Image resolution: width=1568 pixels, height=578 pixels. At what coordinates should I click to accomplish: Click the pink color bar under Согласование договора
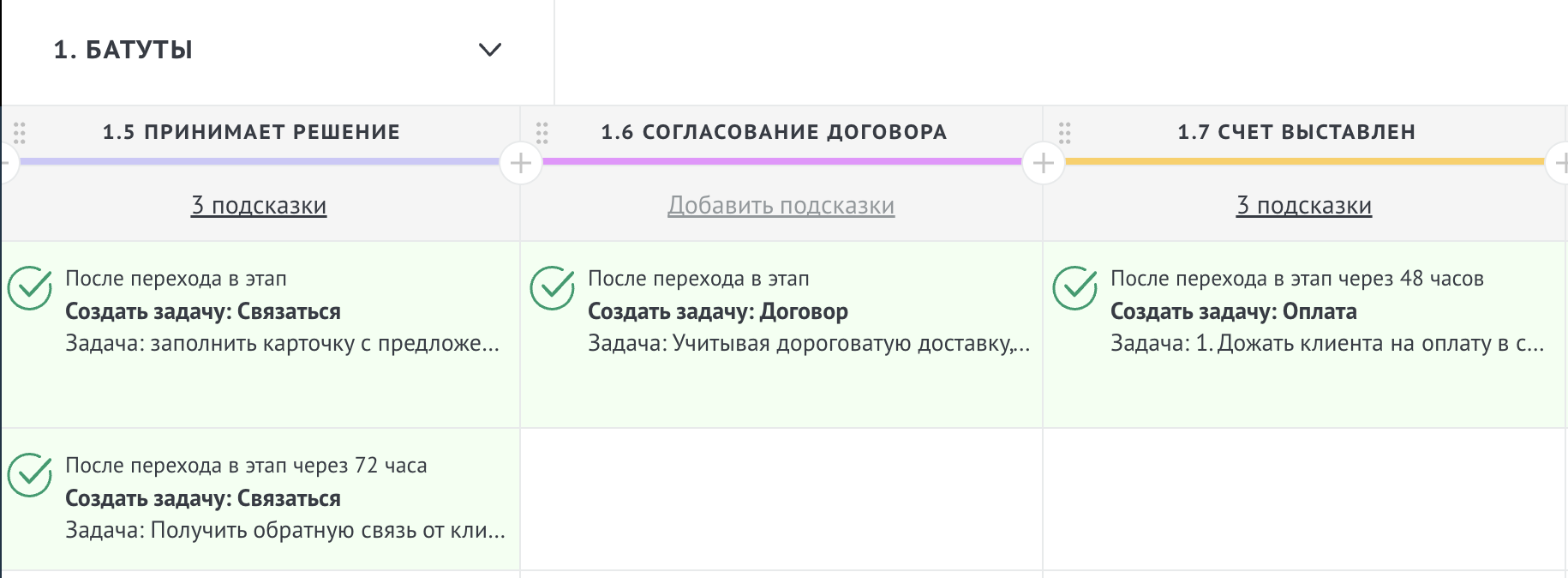pos(781,161)
